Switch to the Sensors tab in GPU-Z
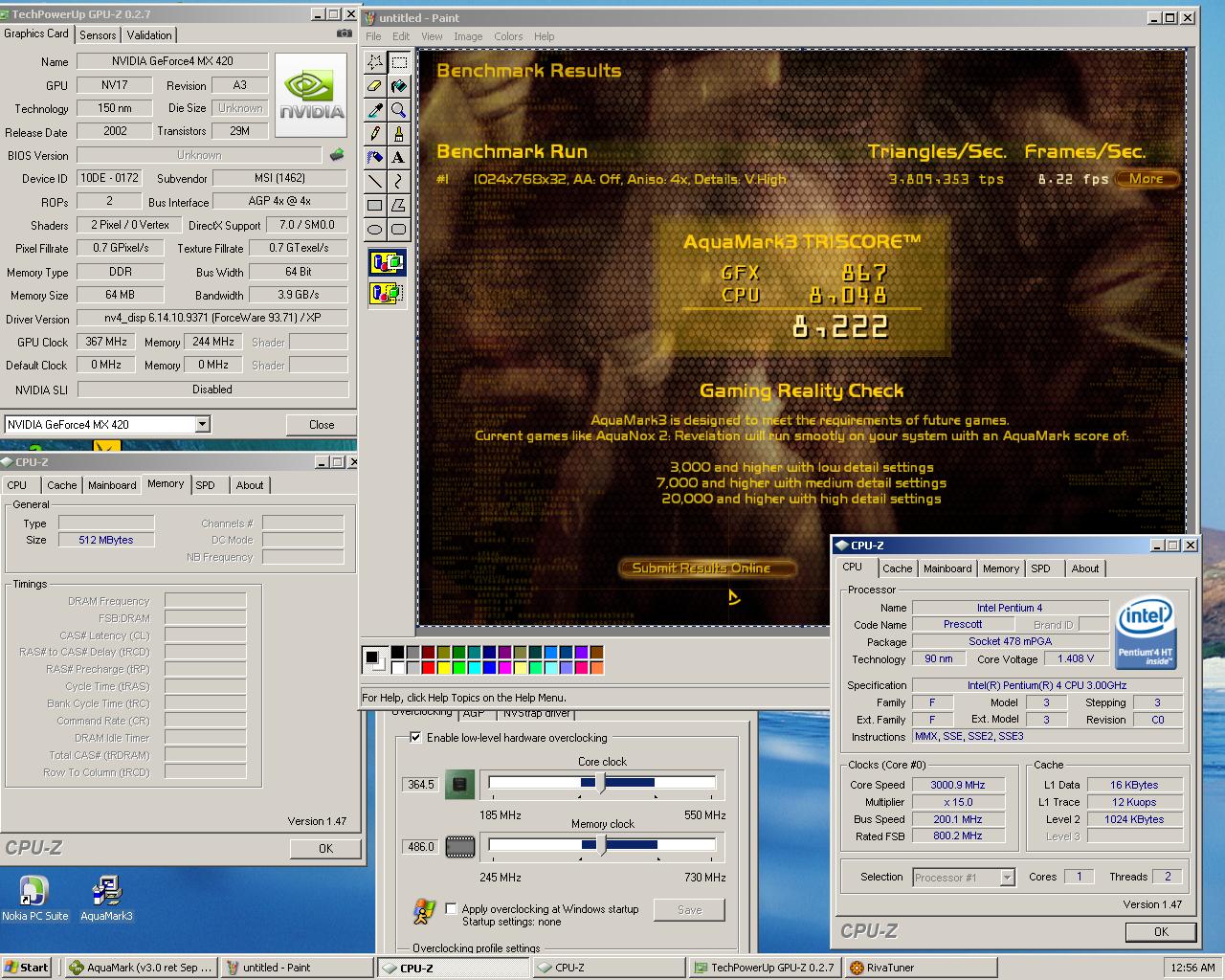 tap(98, 35)
